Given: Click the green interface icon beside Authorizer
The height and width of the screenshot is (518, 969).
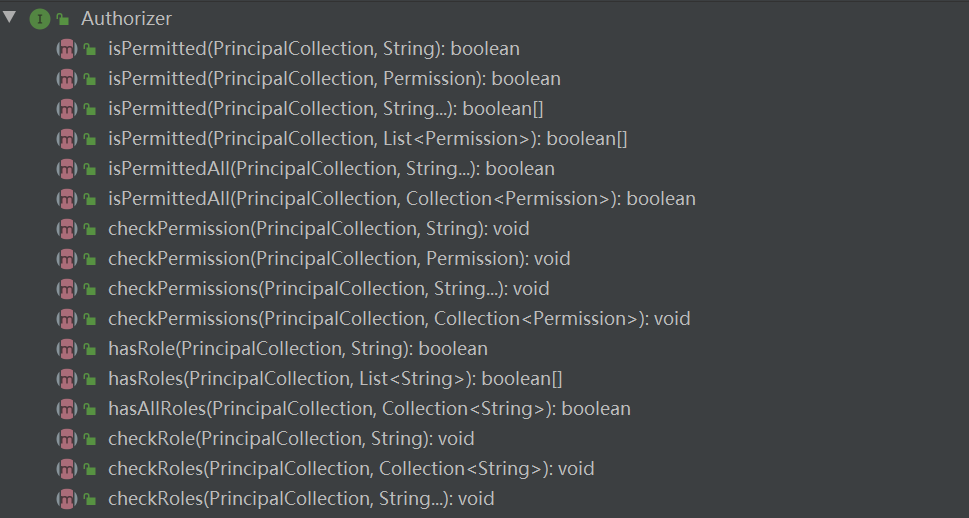Looking at the screenshot, I should (x=40, y=18).
